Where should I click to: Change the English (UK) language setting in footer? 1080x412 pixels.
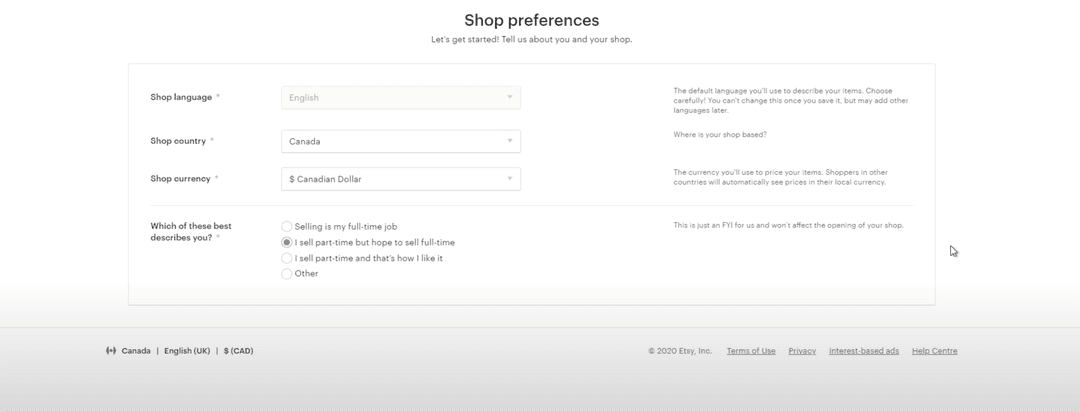[x=187, y=351]
